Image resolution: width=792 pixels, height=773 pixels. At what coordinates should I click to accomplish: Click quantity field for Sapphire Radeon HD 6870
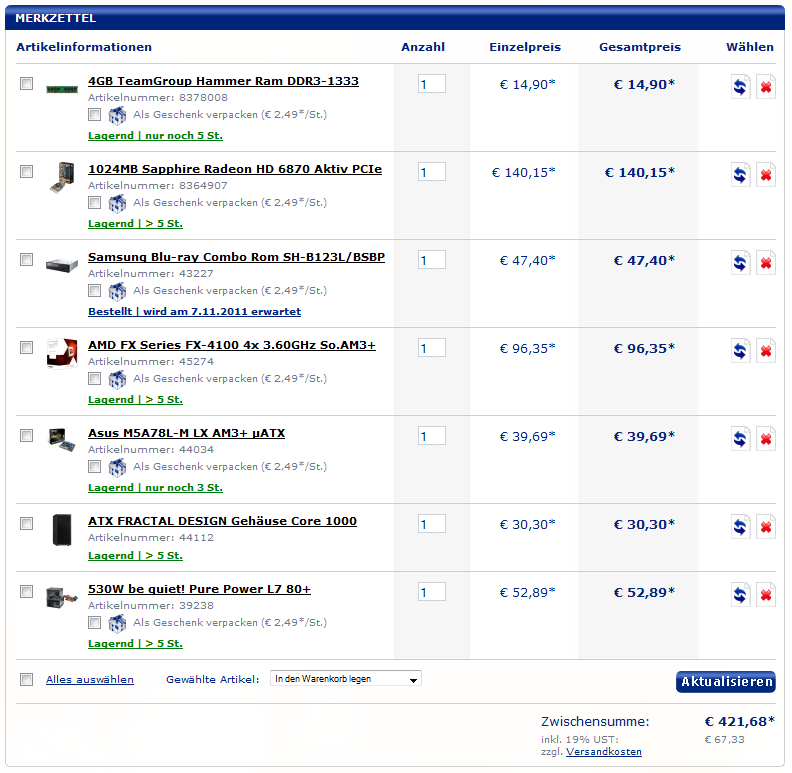(432, 172)
